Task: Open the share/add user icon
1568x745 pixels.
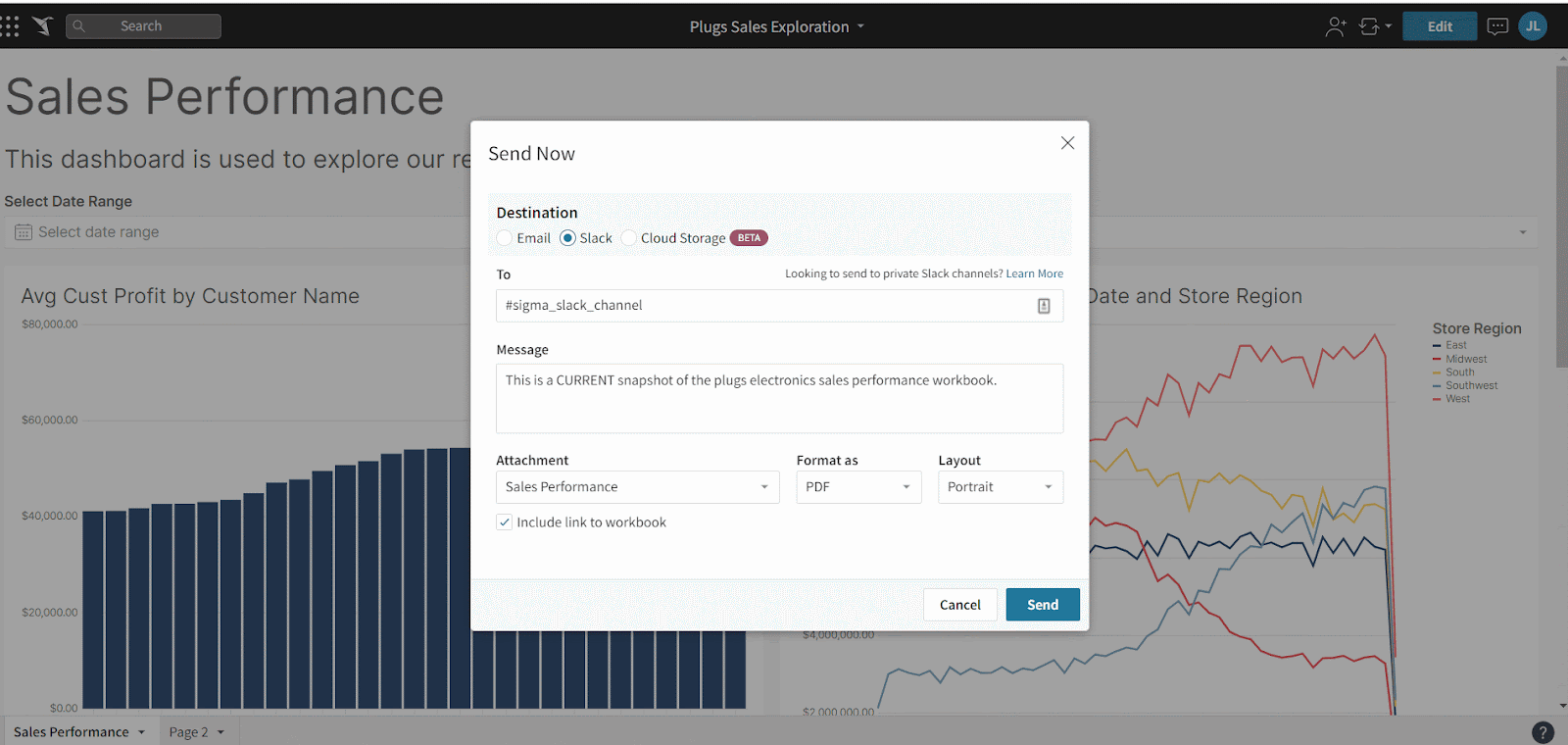Action: (x=1336, y=26)
